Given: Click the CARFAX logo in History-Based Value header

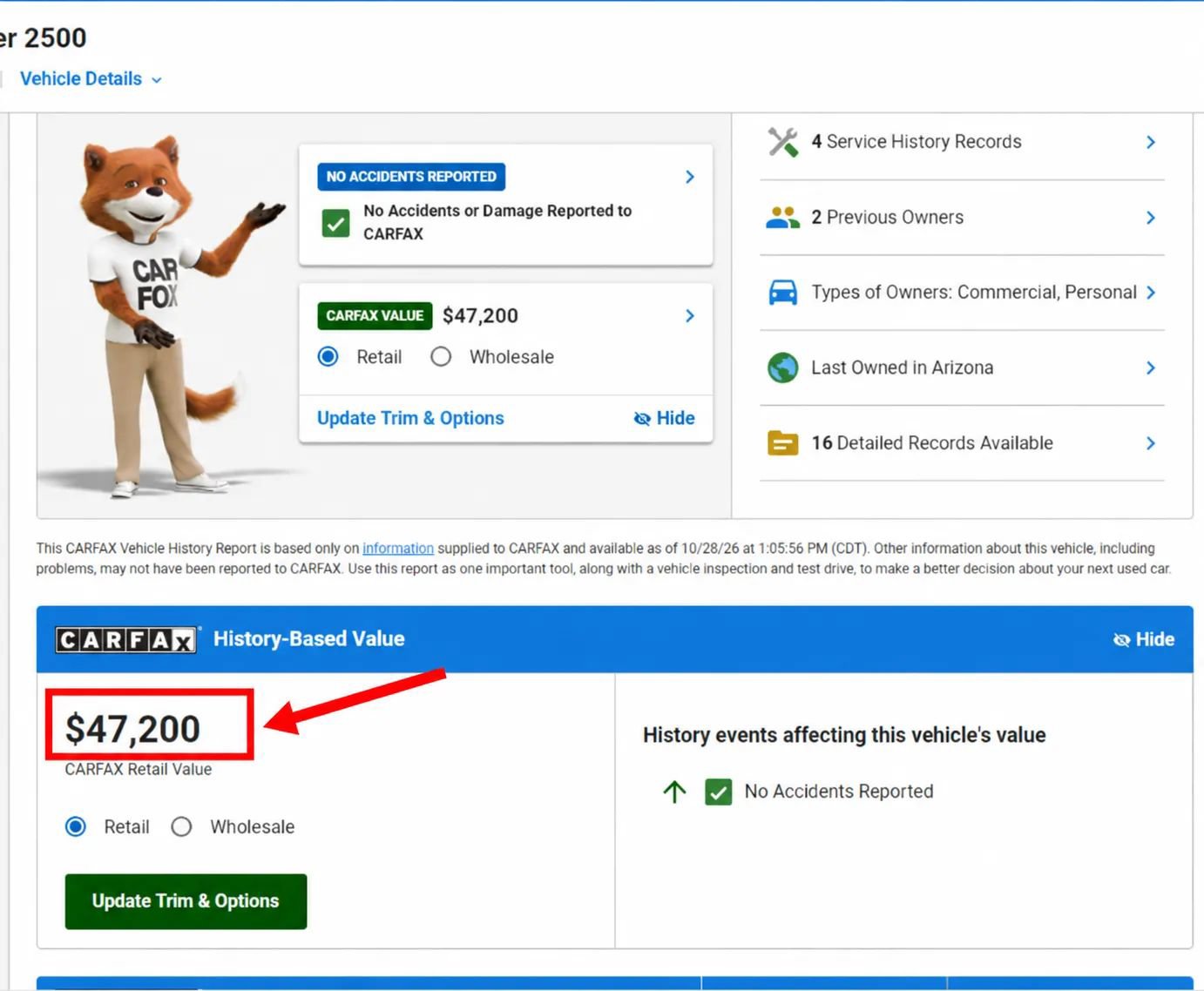Looking at the screenshot, I should [126, 640].
